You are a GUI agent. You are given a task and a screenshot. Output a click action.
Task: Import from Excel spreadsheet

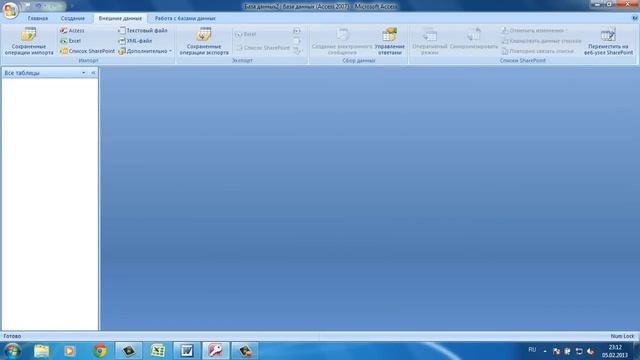pyautogui.click(x=70, y=41)
